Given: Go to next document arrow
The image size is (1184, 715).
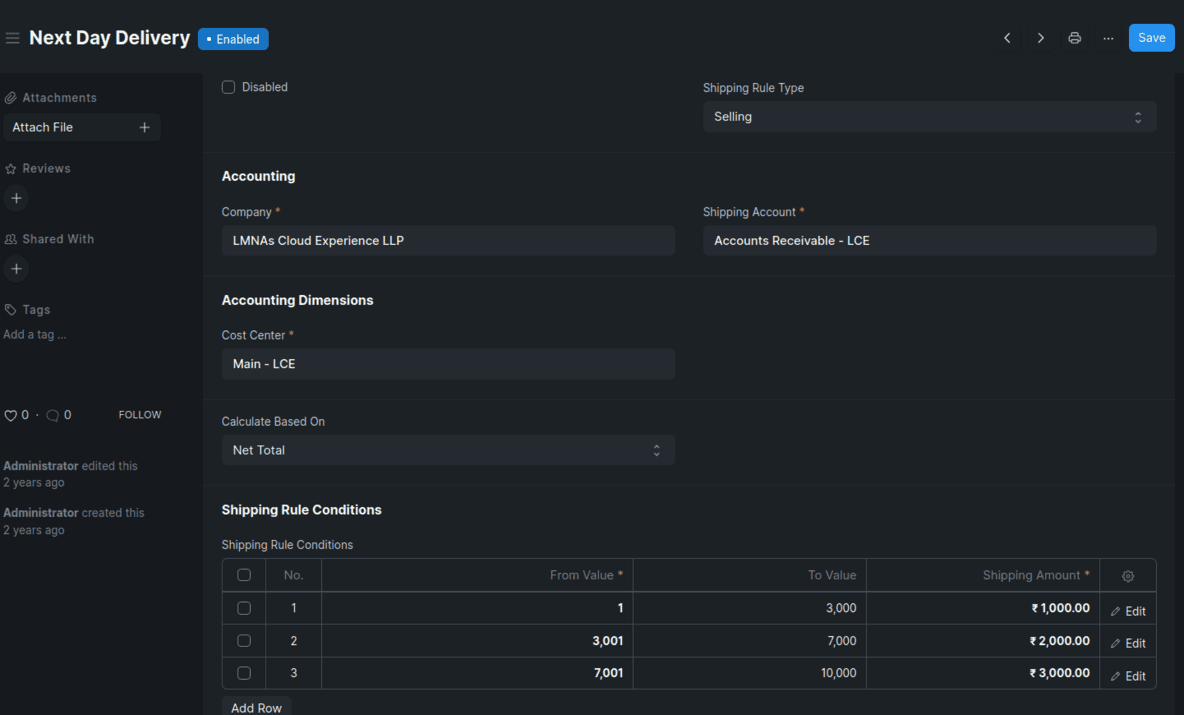Looking at the screenshot, I should 1041,38.
